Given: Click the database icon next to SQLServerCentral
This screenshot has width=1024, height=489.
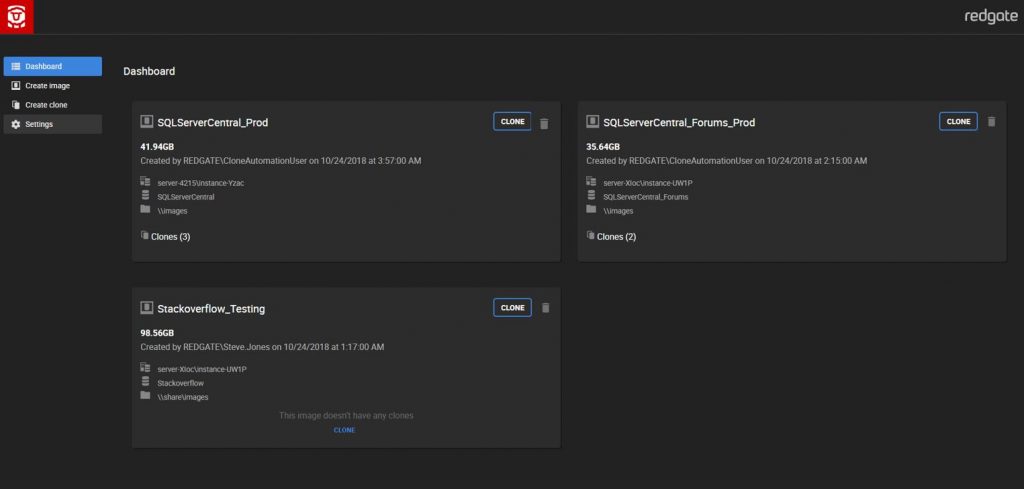Looking at the screenshot, I should 145,195.
